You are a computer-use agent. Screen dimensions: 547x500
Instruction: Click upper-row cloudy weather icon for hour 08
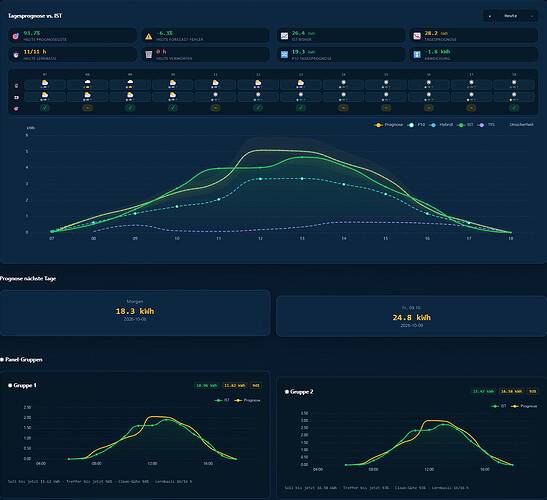88,82
